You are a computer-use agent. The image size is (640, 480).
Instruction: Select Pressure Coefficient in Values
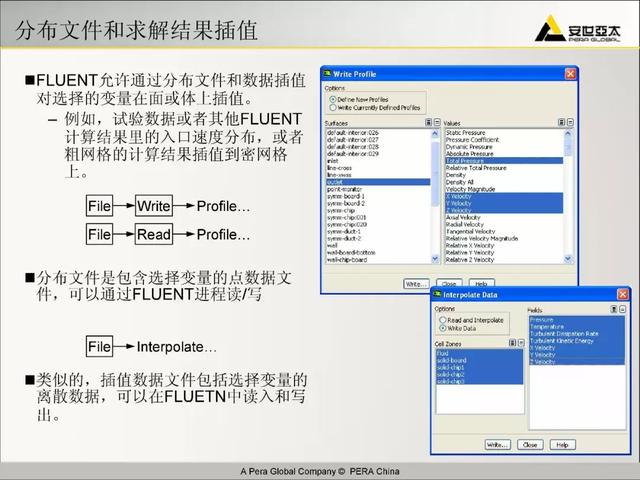(504, 140)
